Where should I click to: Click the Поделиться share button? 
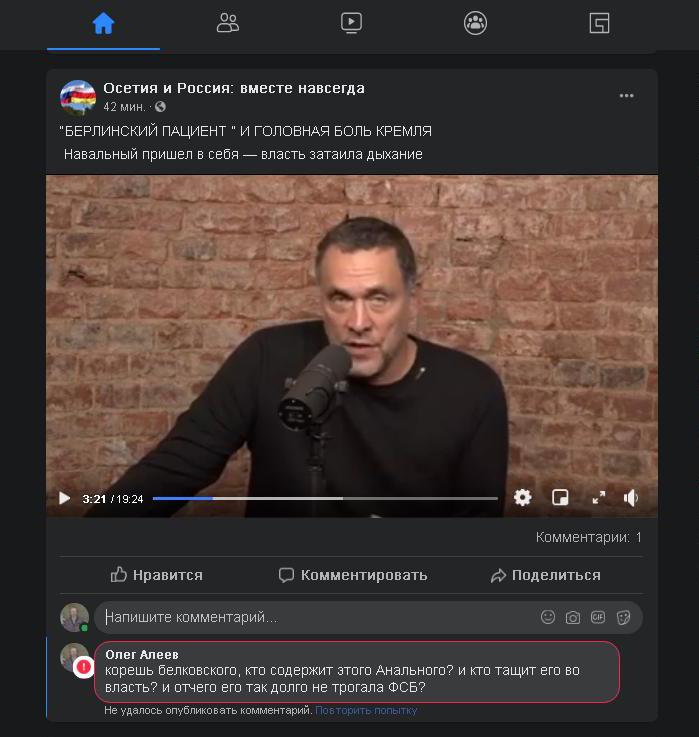tap(545, 575)
